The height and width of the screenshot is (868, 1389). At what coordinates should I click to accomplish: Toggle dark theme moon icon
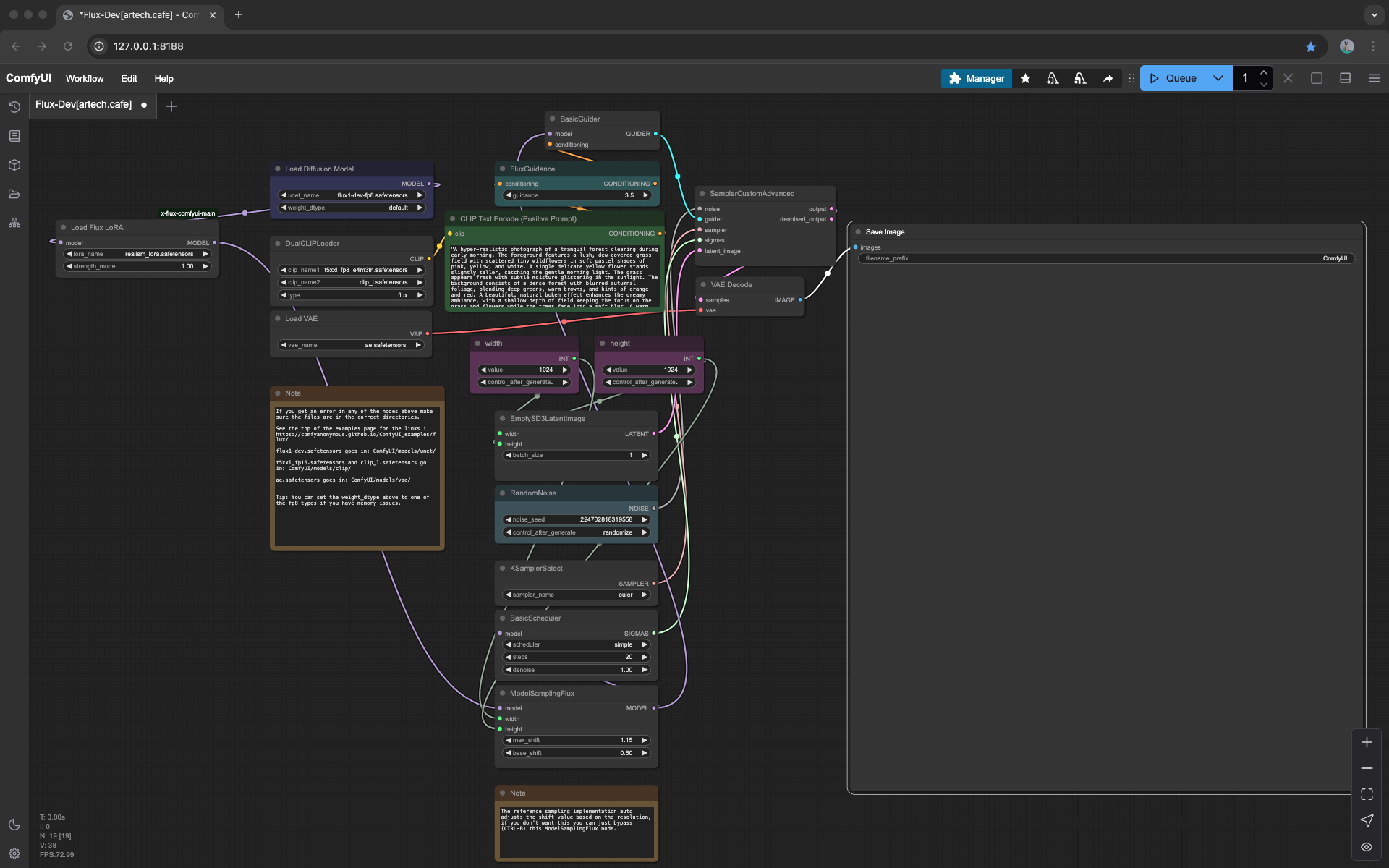click(14, 825)
